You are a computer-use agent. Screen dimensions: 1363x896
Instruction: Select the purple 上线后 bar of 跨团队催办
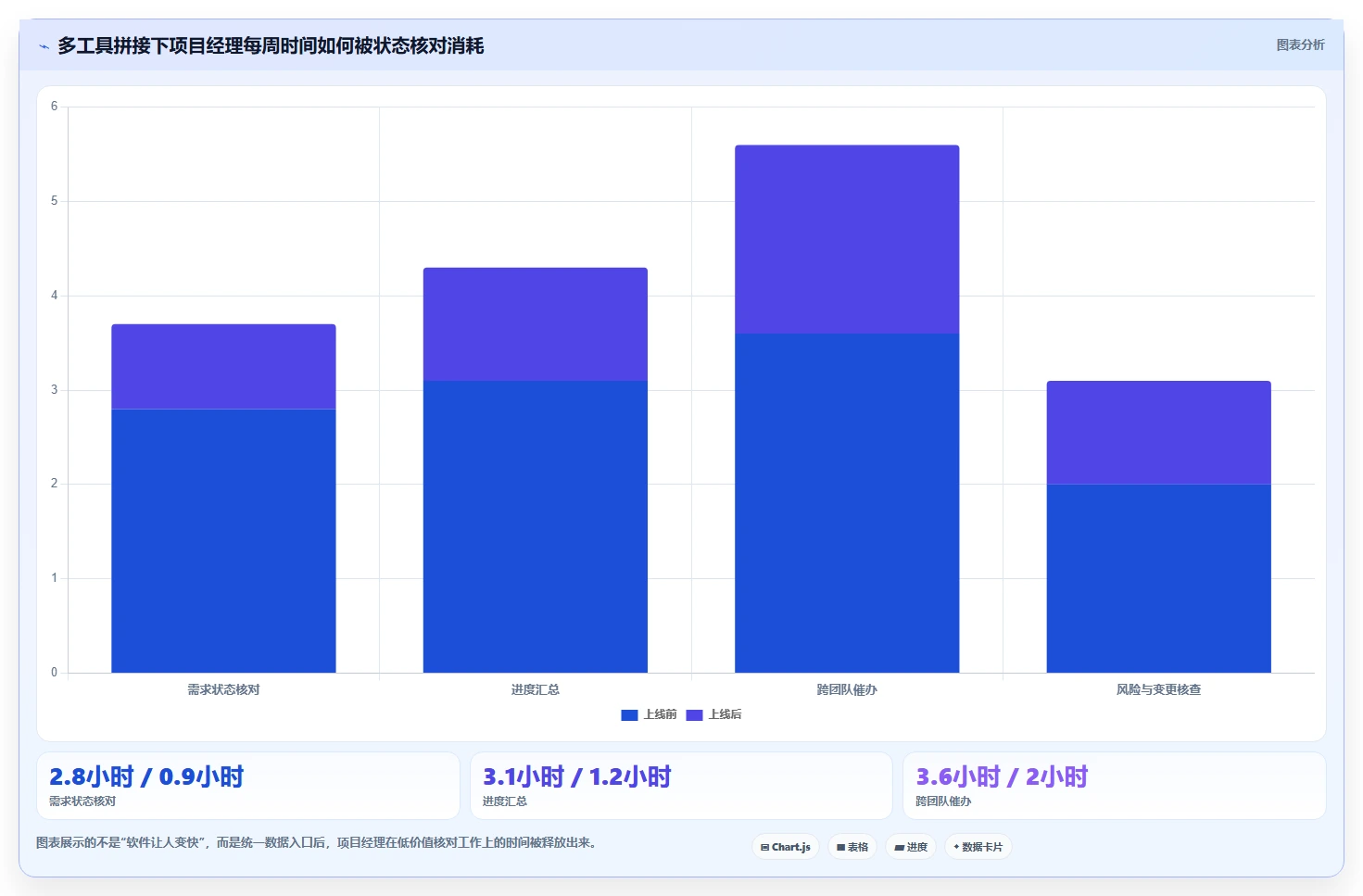pyautogui.click(x=847, y=239)
